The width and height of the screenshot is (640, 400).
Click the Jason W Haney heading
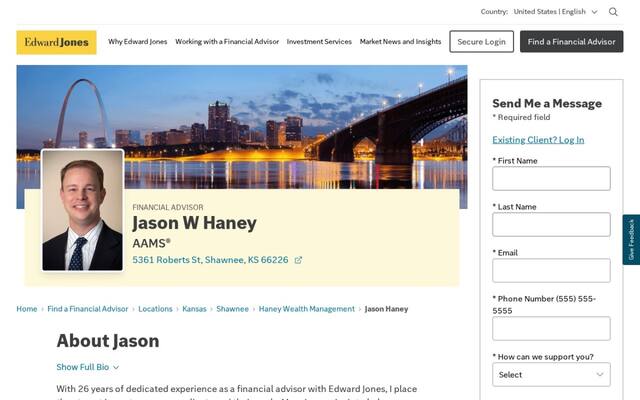pyautogui.click(x=194, y=223)
